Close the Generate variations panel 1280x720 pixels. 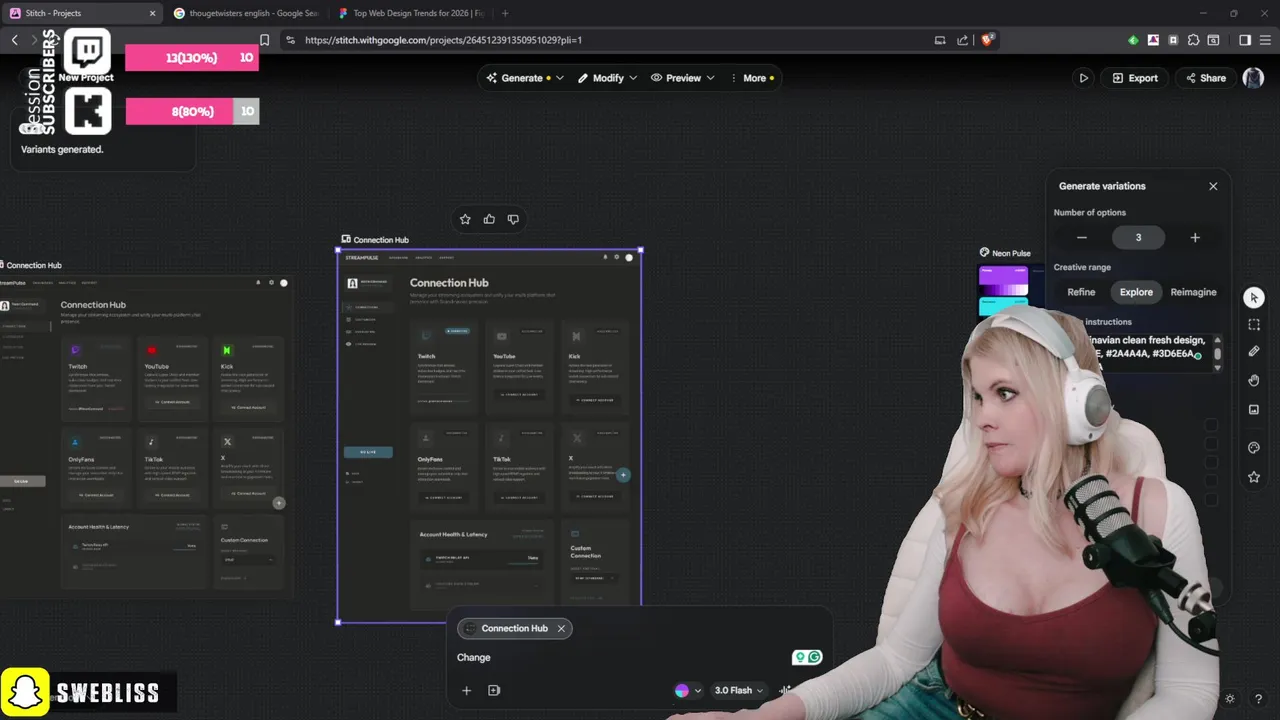pyautogui.click(x=1213, y=186)
